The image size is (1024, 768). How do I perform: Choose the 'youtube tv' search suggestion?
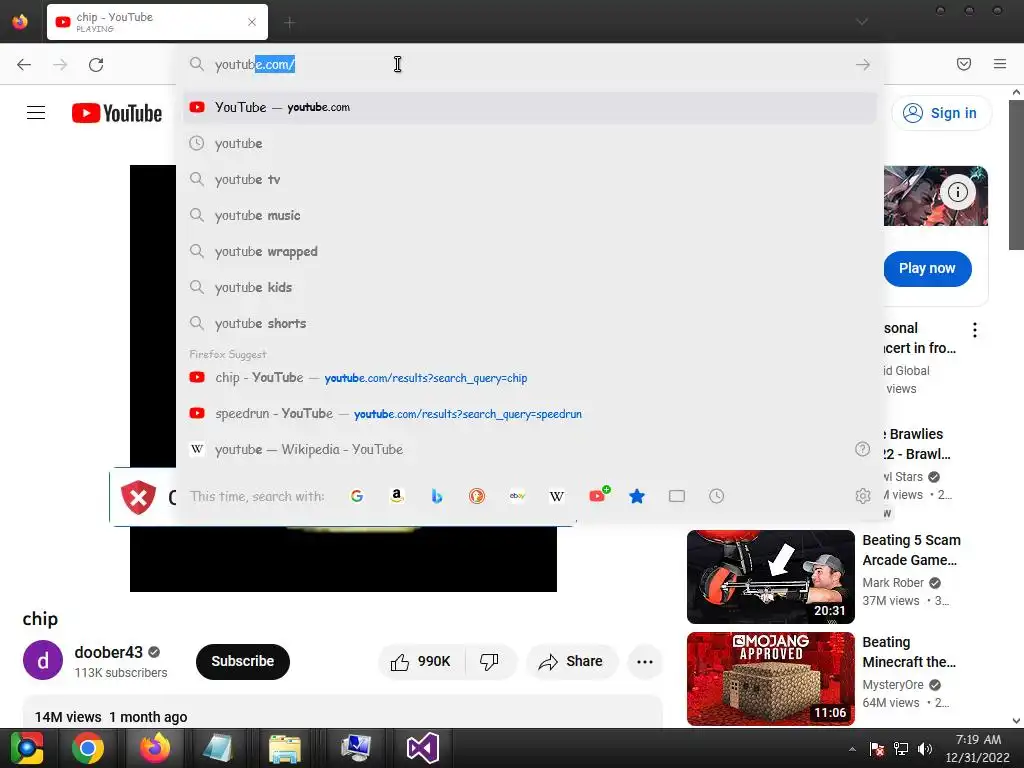click(x=530, y=179)
